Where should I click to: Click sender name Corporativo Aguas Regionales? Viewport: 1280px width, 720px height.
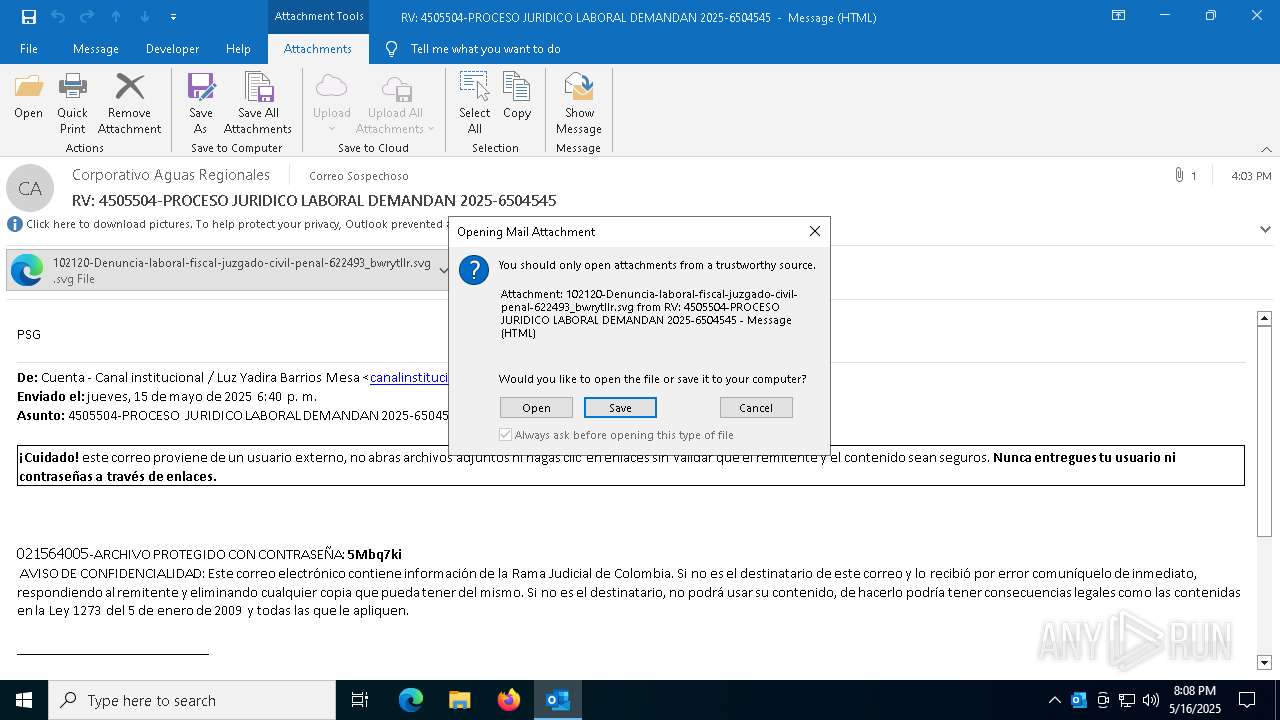(171, 175)
